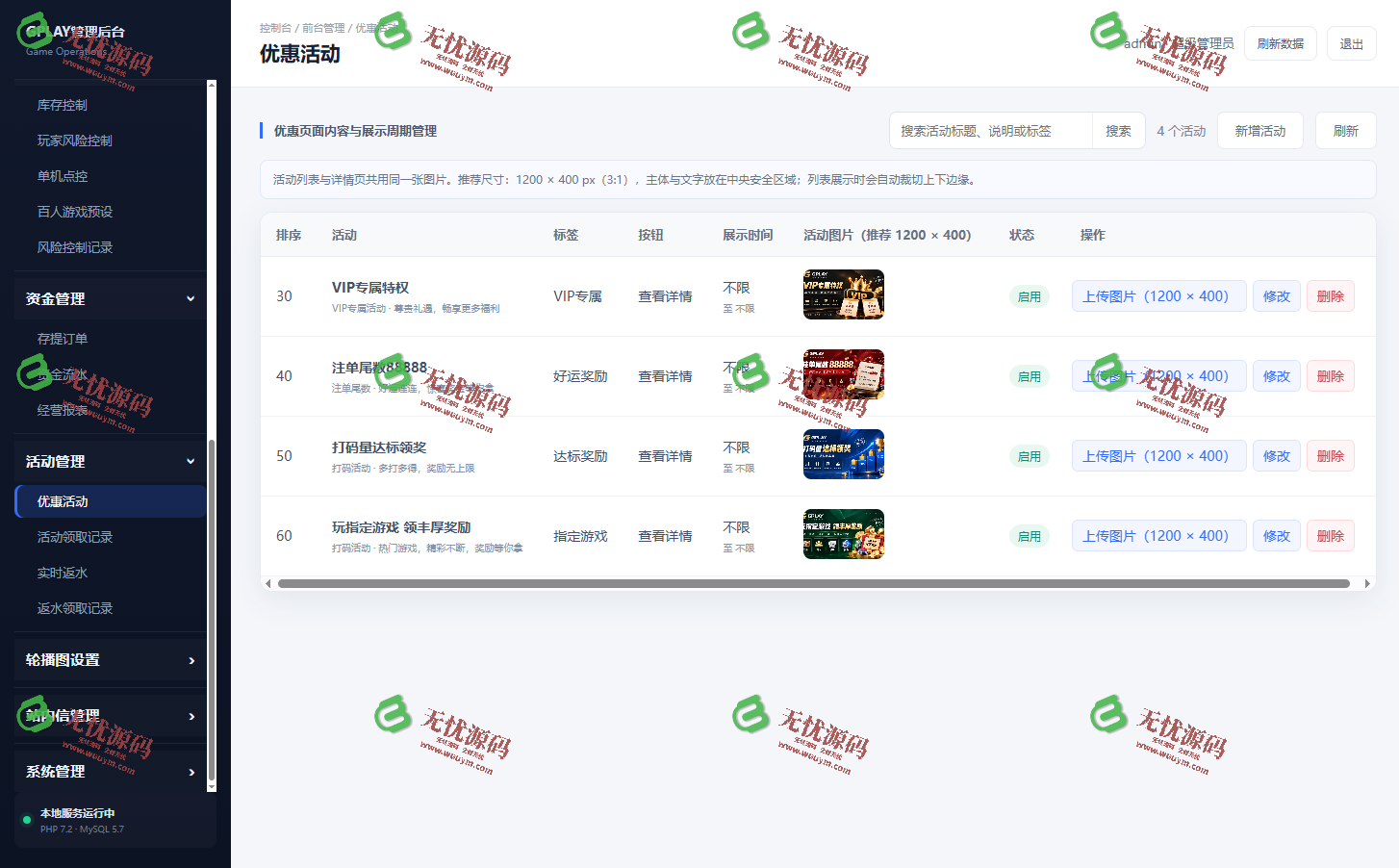Upload image for 玩指定游戏 row
Image resolution: width=1399 pixels, height=868 pixels.
[x=1158, y=536]
